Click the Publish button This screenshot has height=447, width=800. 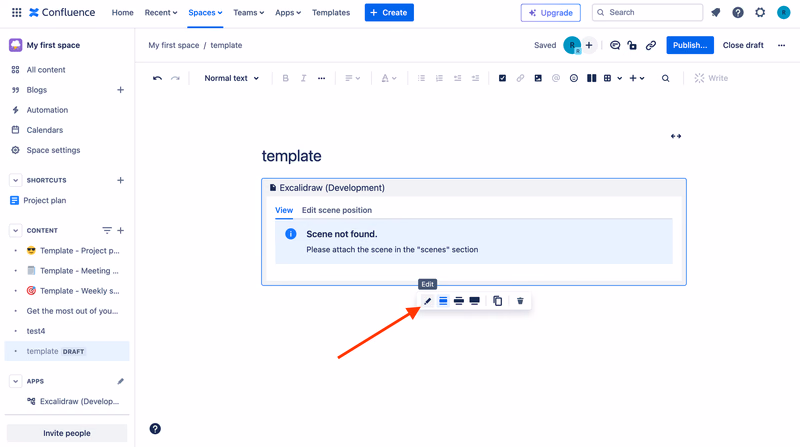[x=690, y=45]
